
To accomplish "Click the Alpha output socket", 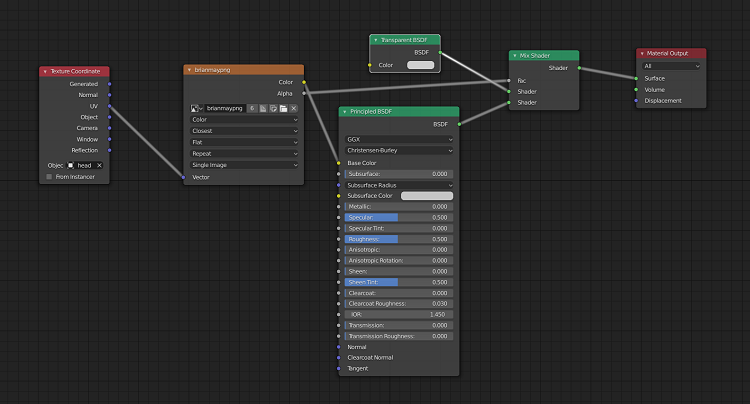I will pos(304,93).
